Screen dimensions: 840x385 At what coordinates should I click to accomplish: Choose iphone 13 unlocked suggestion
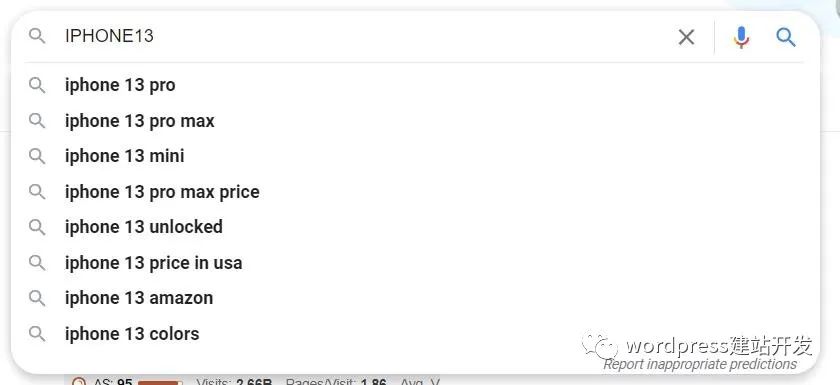point(415,227)
